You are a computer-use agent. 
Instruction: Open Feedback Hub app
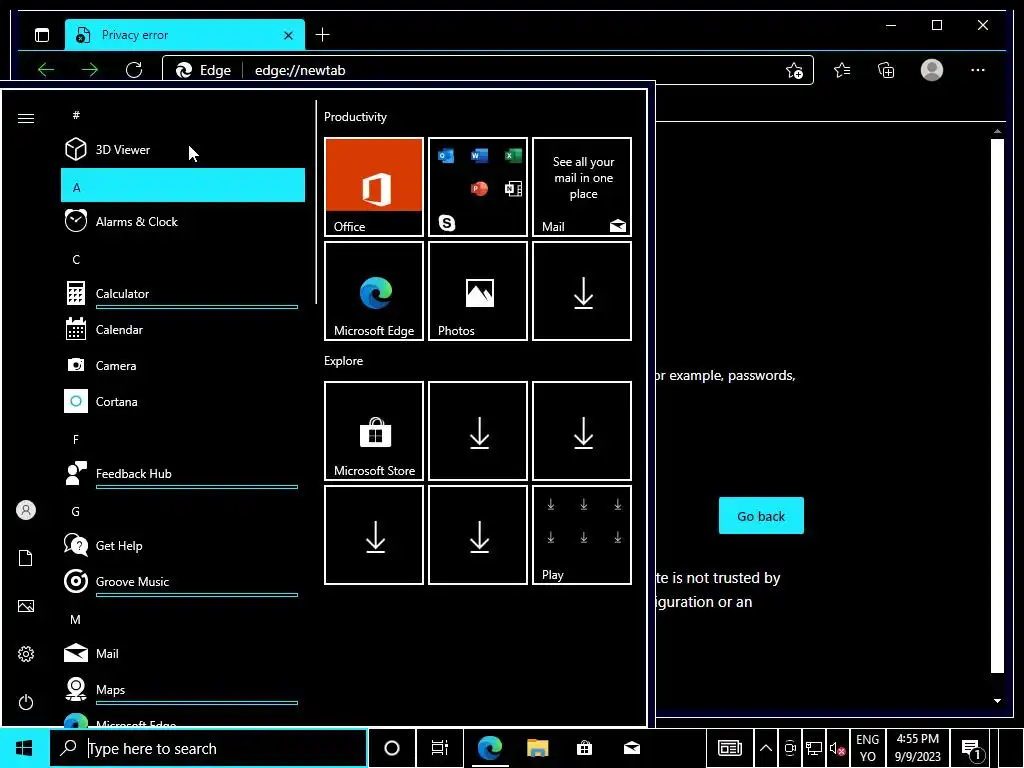pyautogui.click(x=183, y=473)
